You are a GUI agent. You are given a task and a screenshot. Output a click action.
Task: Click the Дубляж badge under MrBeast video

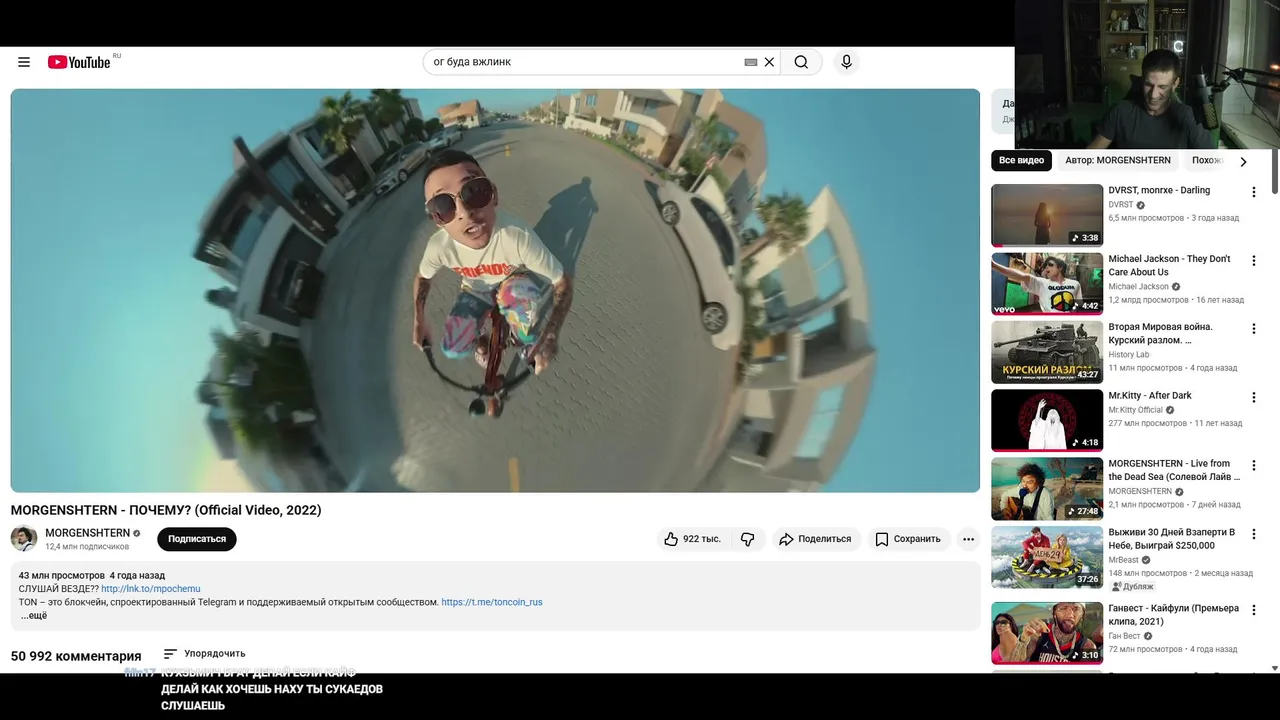click(1132, 587)
